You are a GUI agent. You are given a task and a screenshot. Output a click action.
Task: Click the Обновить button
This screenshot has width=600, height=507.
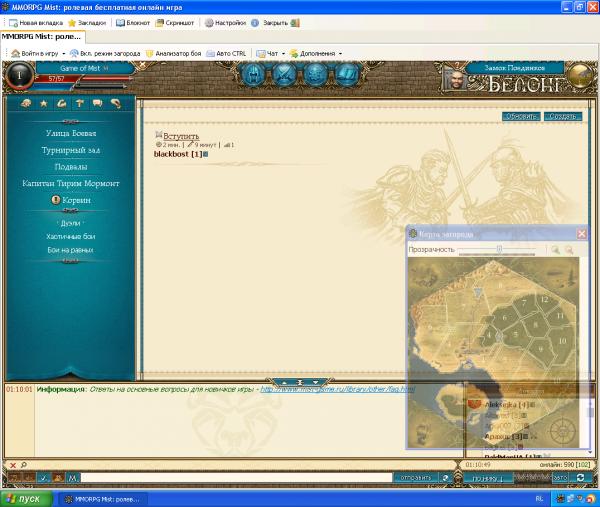(521, 116)
